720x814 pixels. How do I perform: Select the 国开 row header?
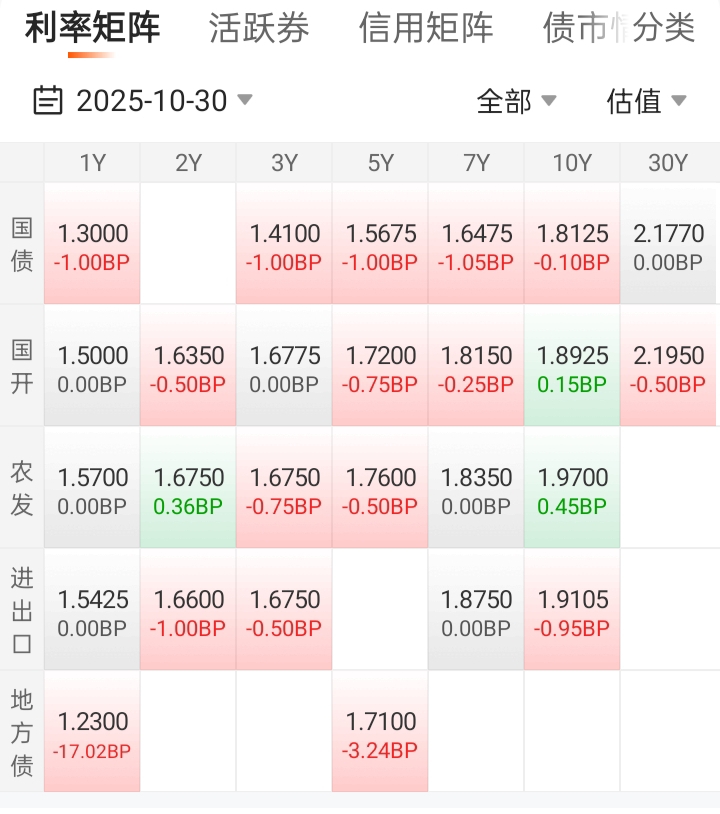(22, 366)
